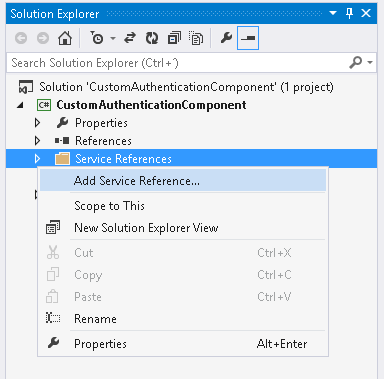Image resolution: width=384 pixels, height=379 pixels.
Task: Click the Service References folder icon
Action: 62,159
